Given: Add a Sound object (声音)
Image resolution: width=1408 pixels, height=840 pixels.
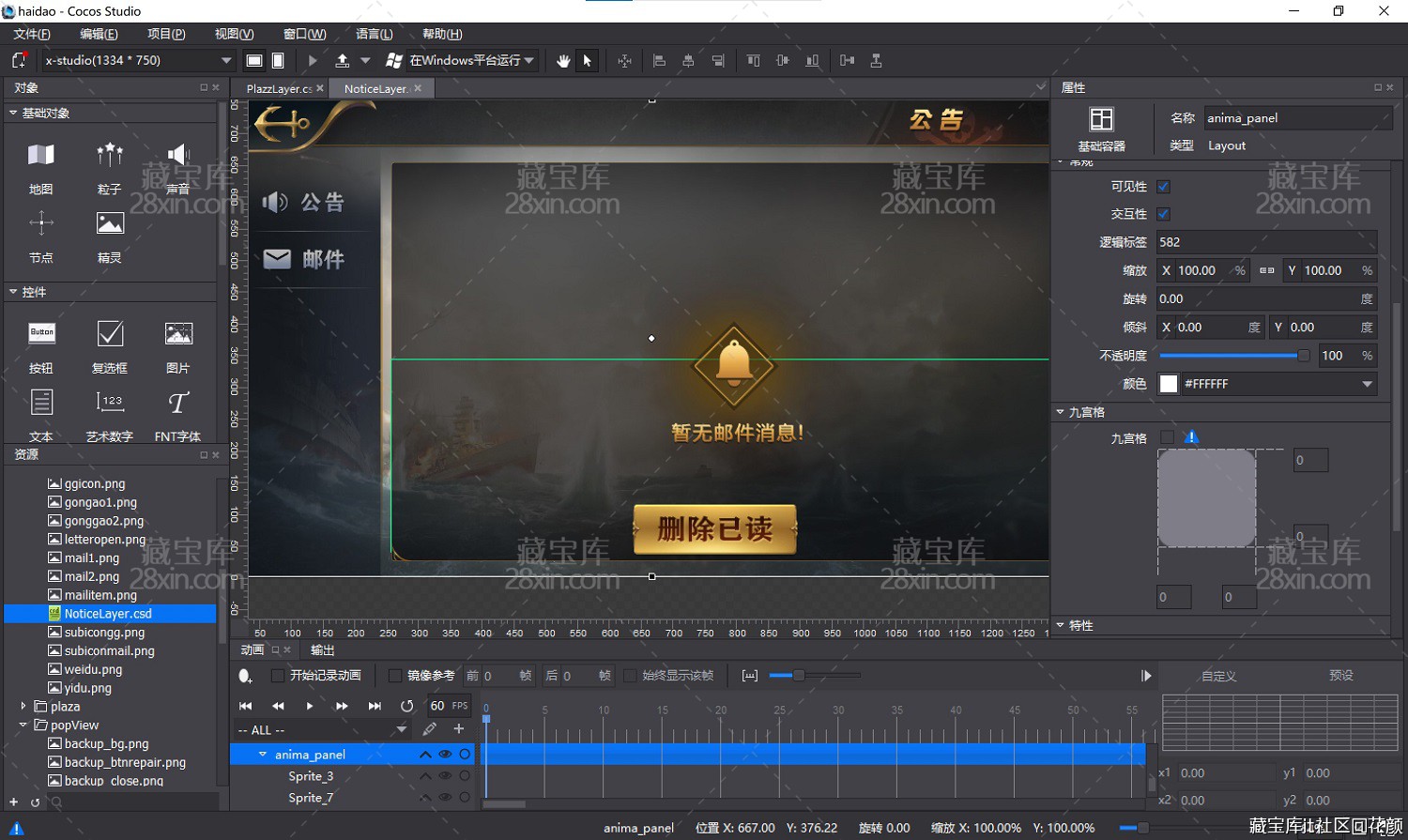Looking at the screenshot, I should (178, 167).
